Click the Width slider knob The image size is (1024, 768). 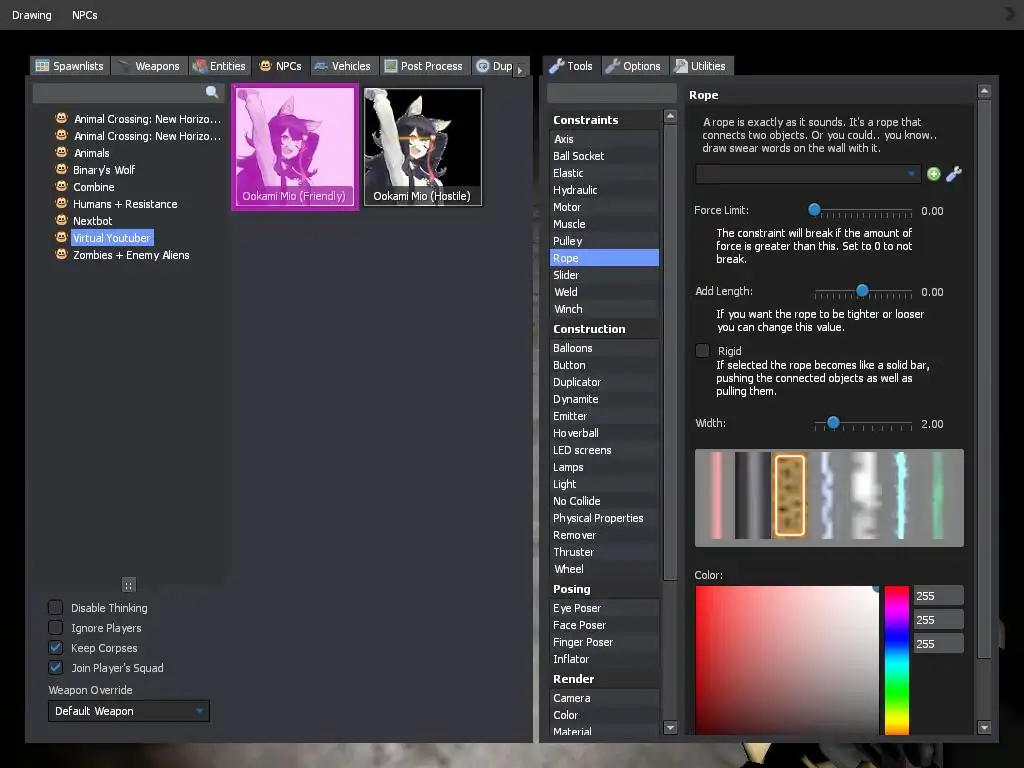tap(833, 423)
